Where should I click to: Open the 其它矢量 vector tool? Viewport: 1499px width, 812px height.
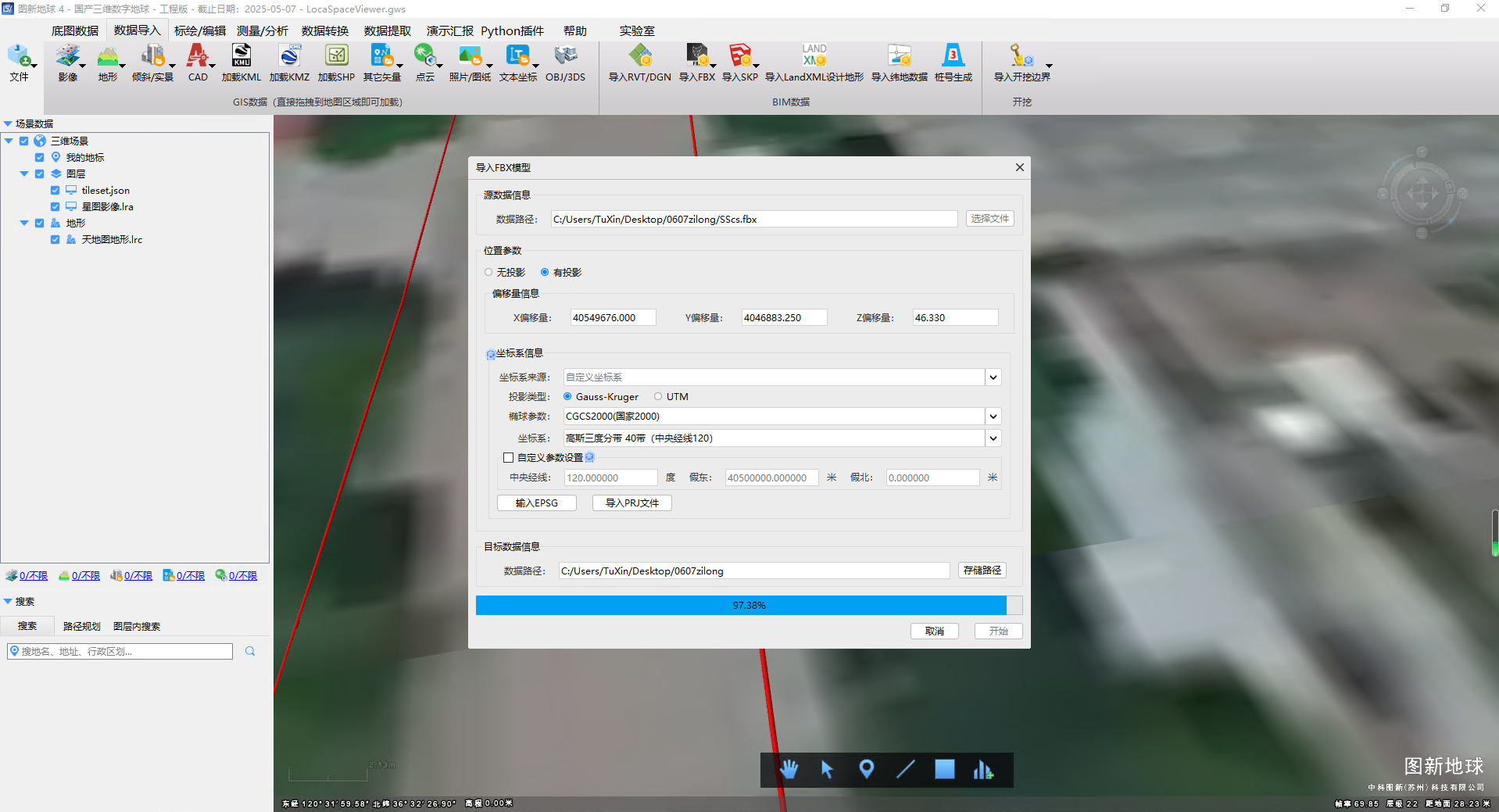pyautogui.click(x=382, y=63)
